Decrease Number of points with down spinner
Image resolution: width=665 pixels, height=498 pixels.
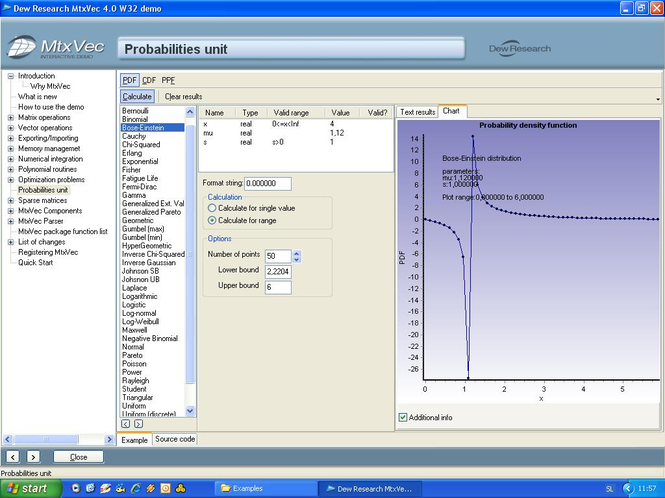297,259
